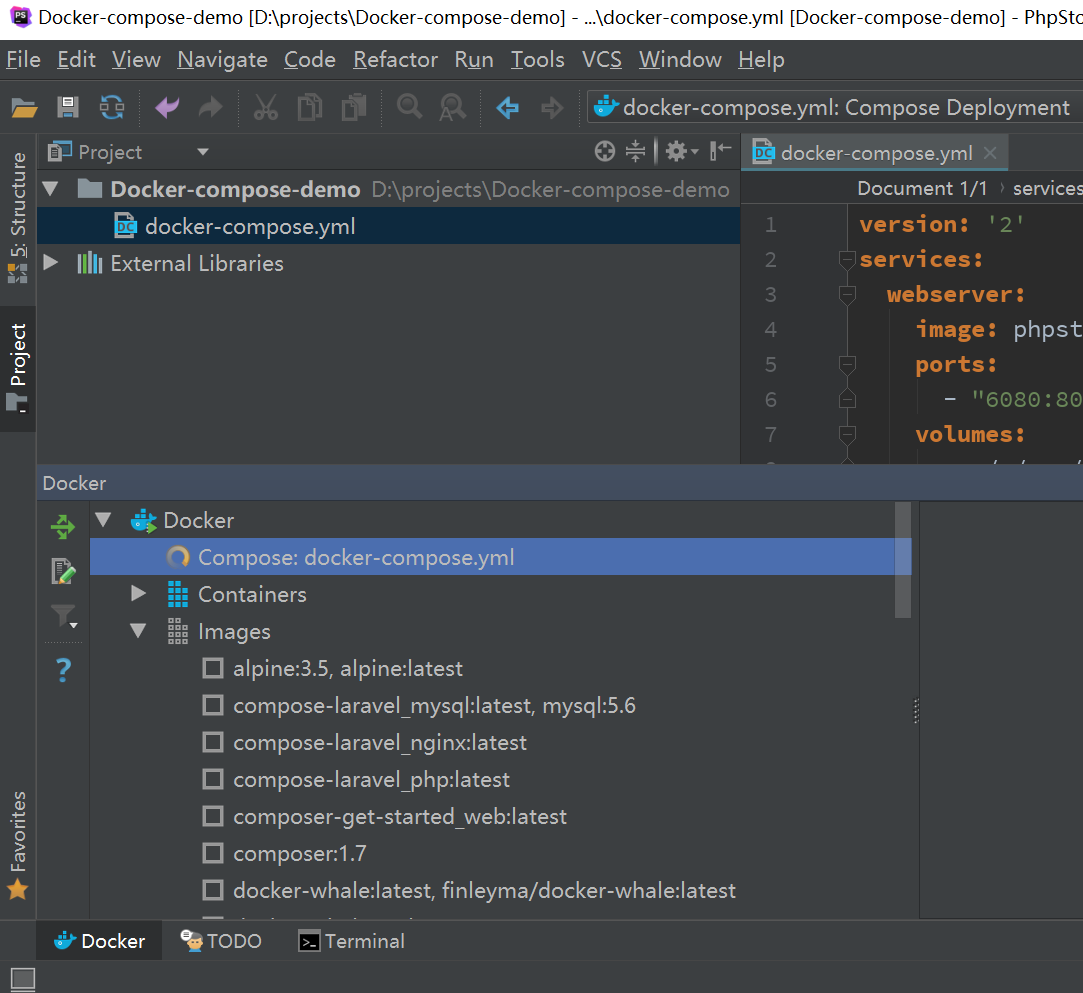The width and height of the screenshot is (1083, 993).
Task: Click the Back navigation arrow
Action: click(508, 107)
